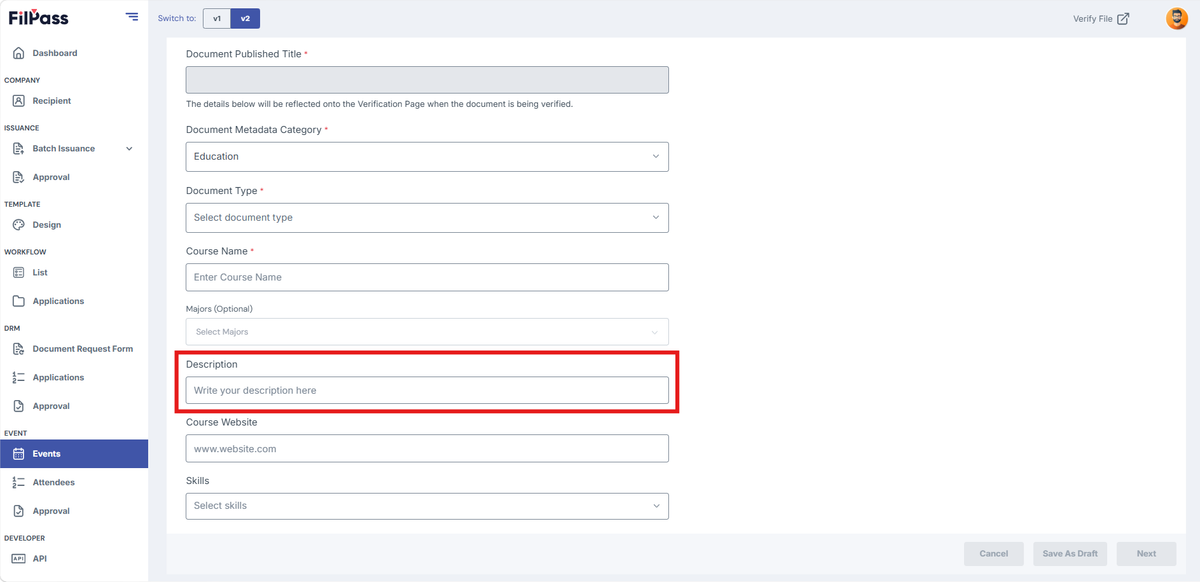
Task: Click the Attendees list icon
Action: point(18,482)
